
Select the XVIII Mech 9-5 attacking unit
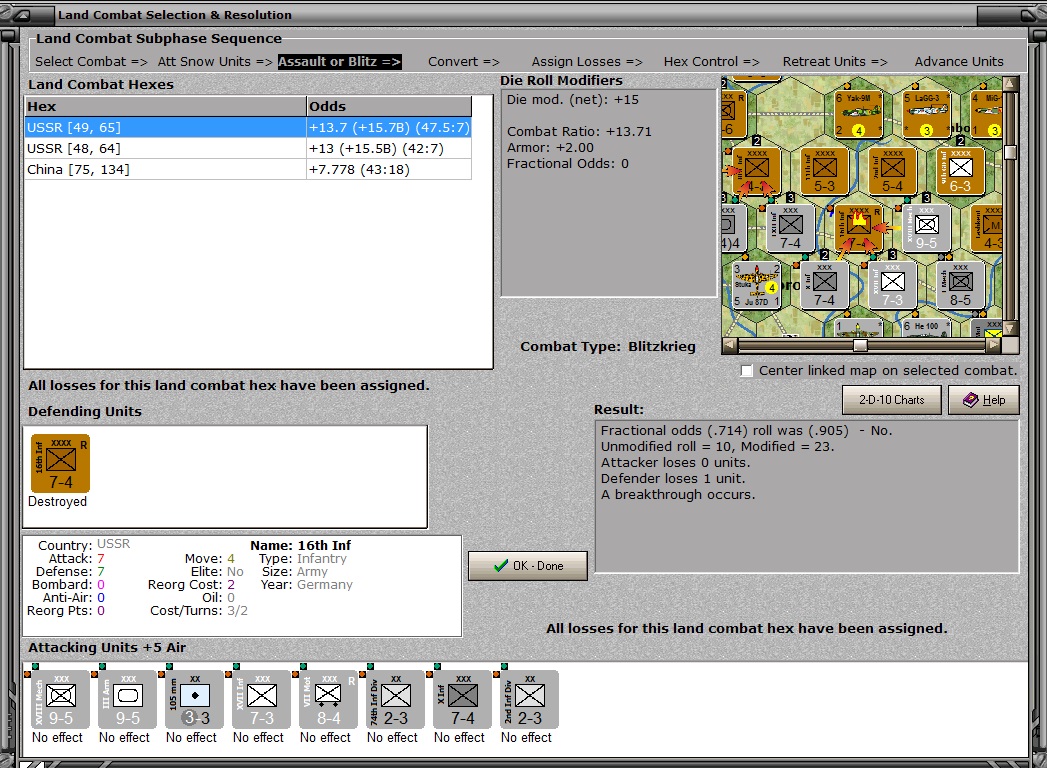coord(61,700)
